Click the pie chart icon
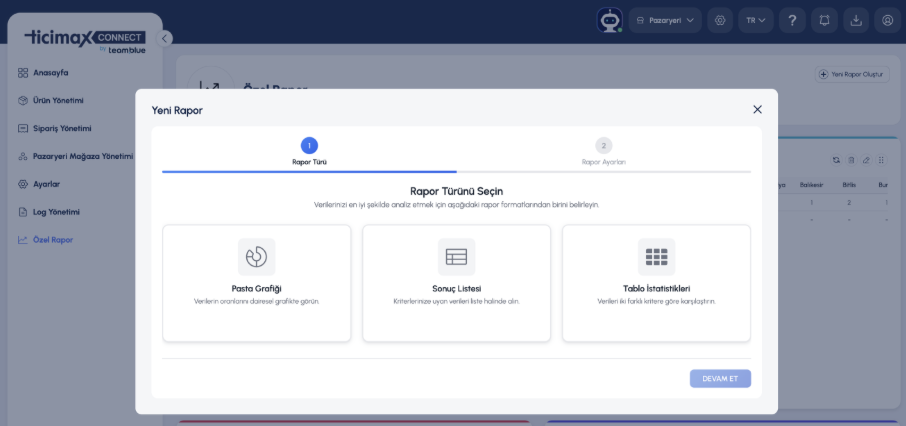906x426 pixels. click(x=257, y=257)
